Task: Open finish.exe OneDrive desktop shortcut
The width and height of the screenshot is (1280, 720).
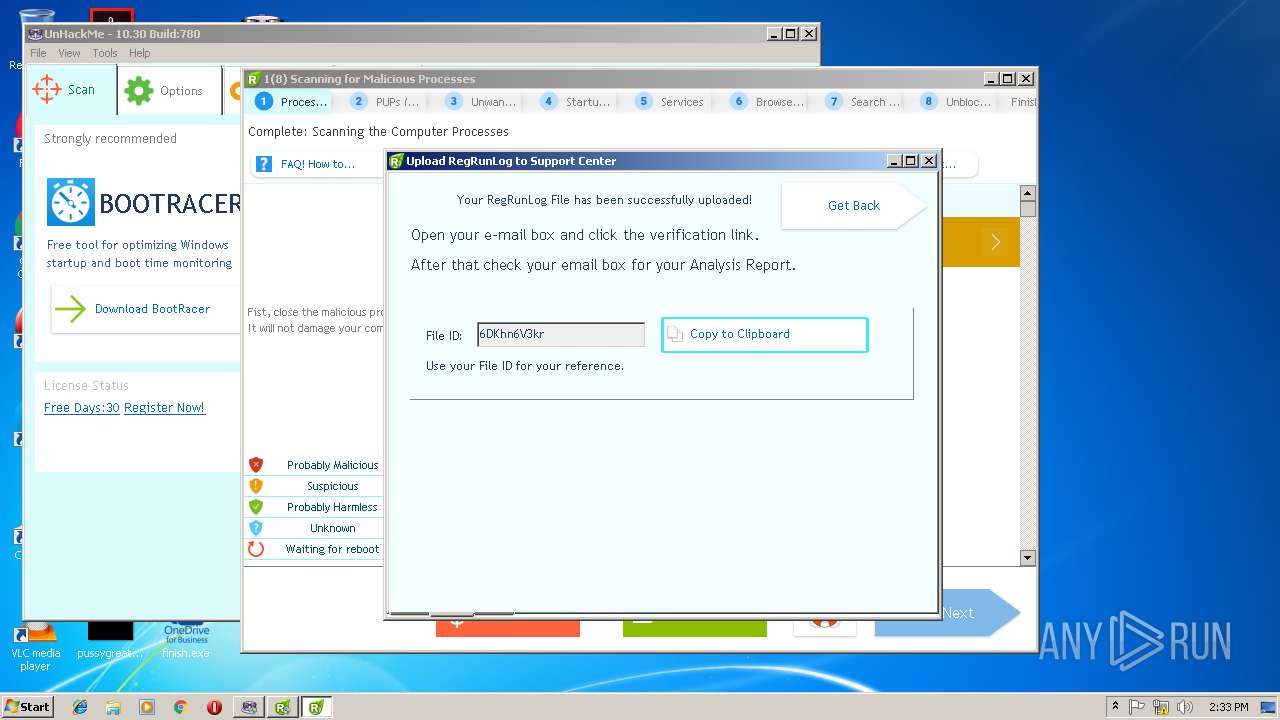Action: tap(187, 642)
